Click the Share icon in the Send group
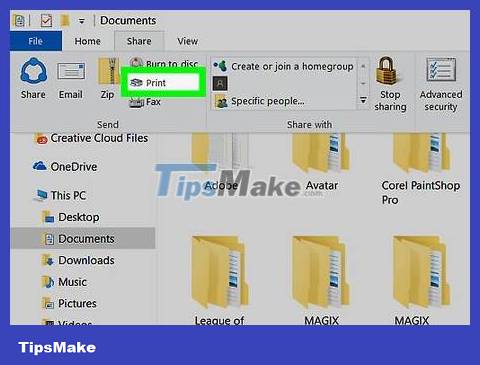 [33, 71]
